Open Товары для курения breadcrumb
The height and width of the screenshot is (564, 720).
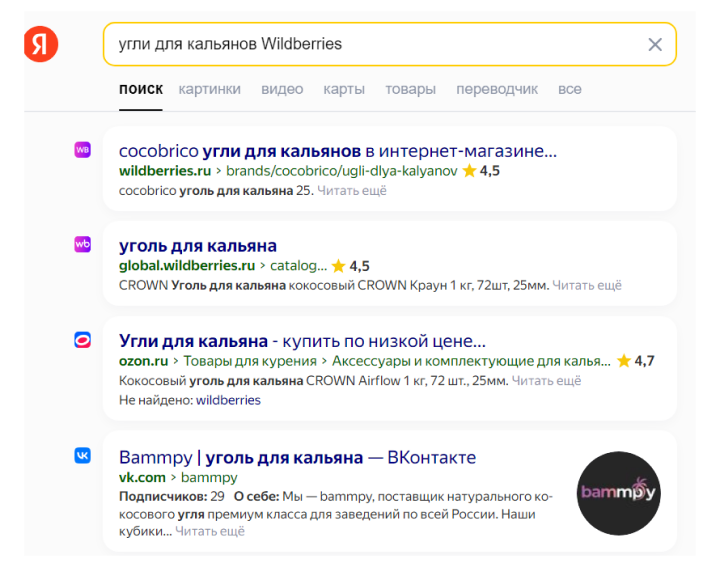(x=250, y=361)
